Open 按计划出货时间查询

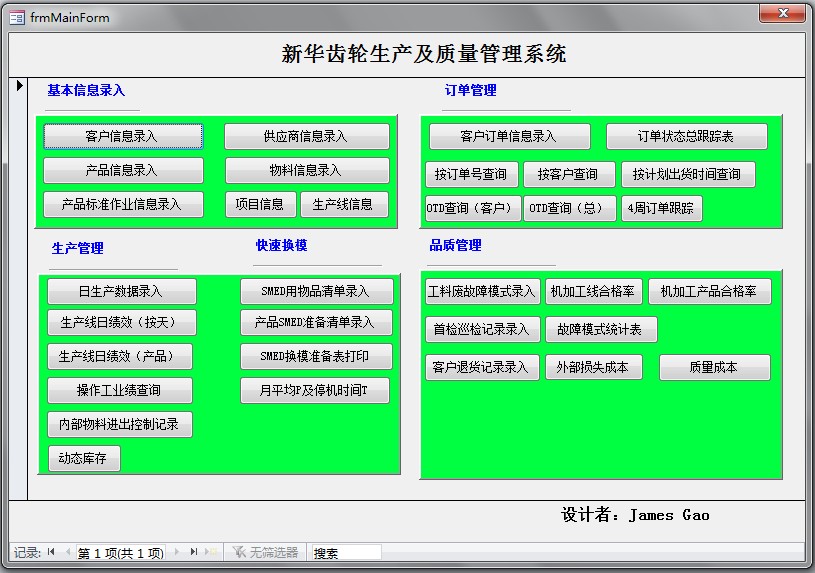(x=688, y=174)
